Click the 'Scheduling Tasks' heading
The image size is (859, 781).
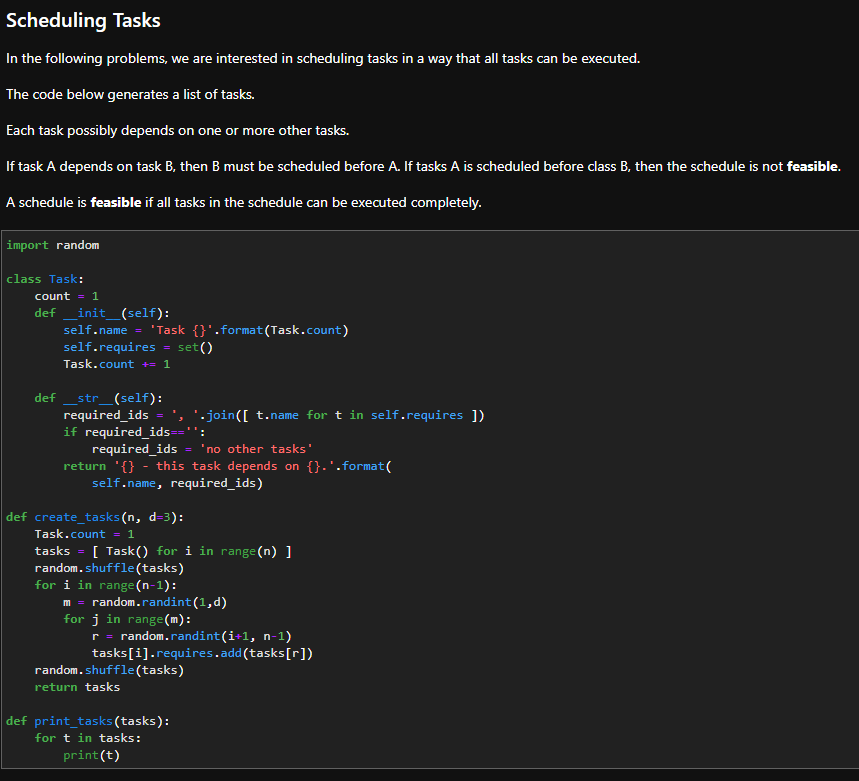(x=83, y=20)
